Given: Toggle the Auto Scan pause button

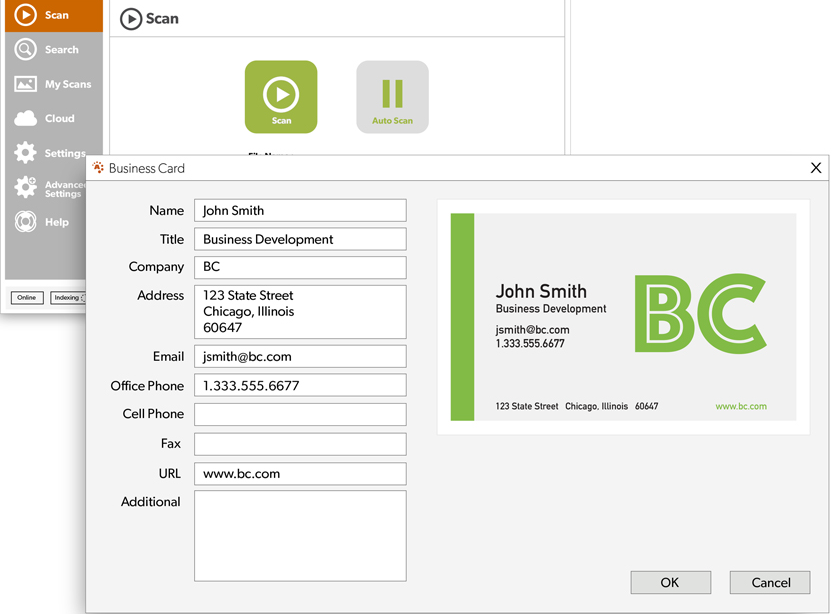Looking at the screenshot, I should (x=392, y=97).
